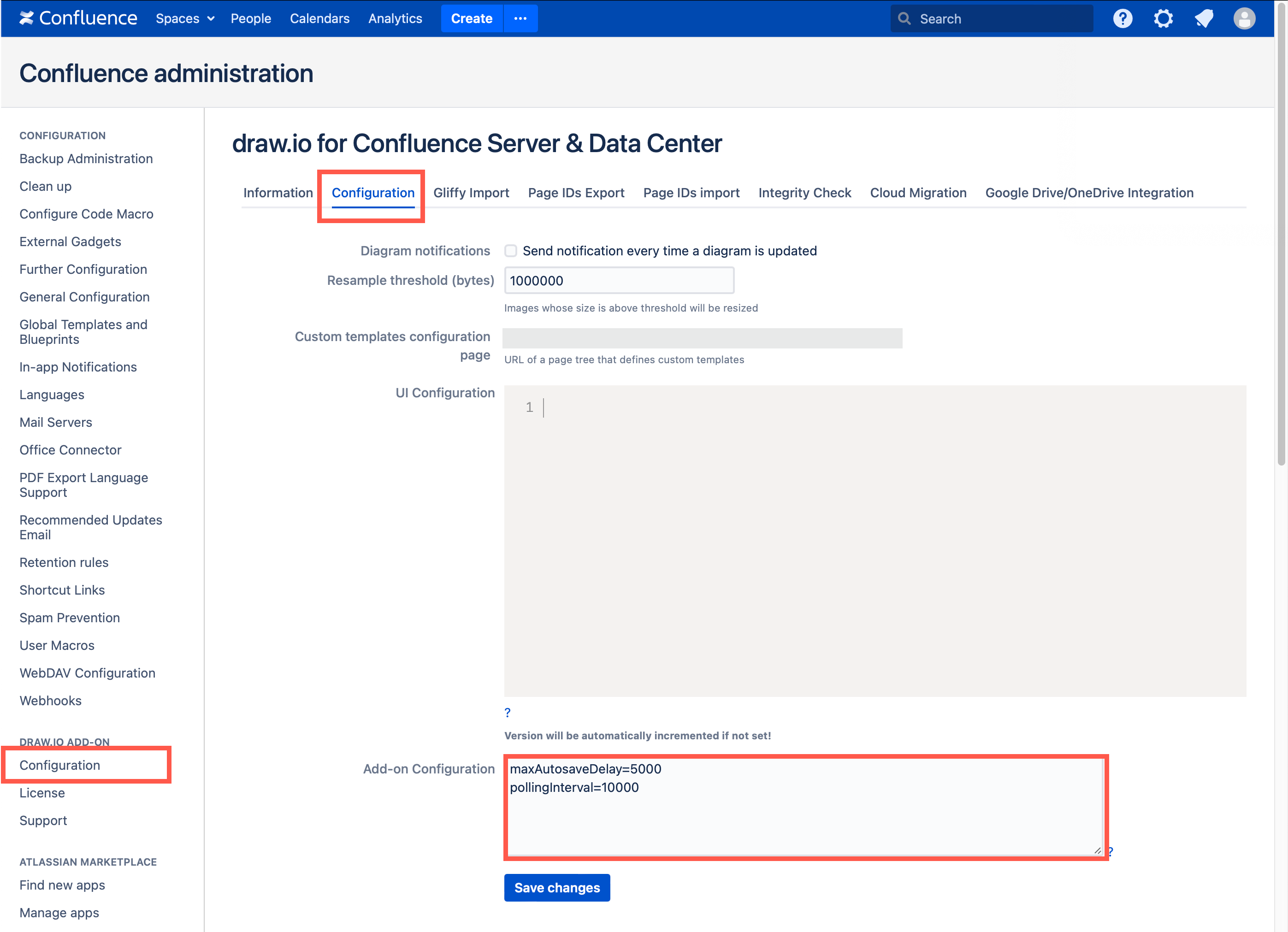Open the help question mark icon
The image size is (1288, 932).
click(x=1123, y=18)
